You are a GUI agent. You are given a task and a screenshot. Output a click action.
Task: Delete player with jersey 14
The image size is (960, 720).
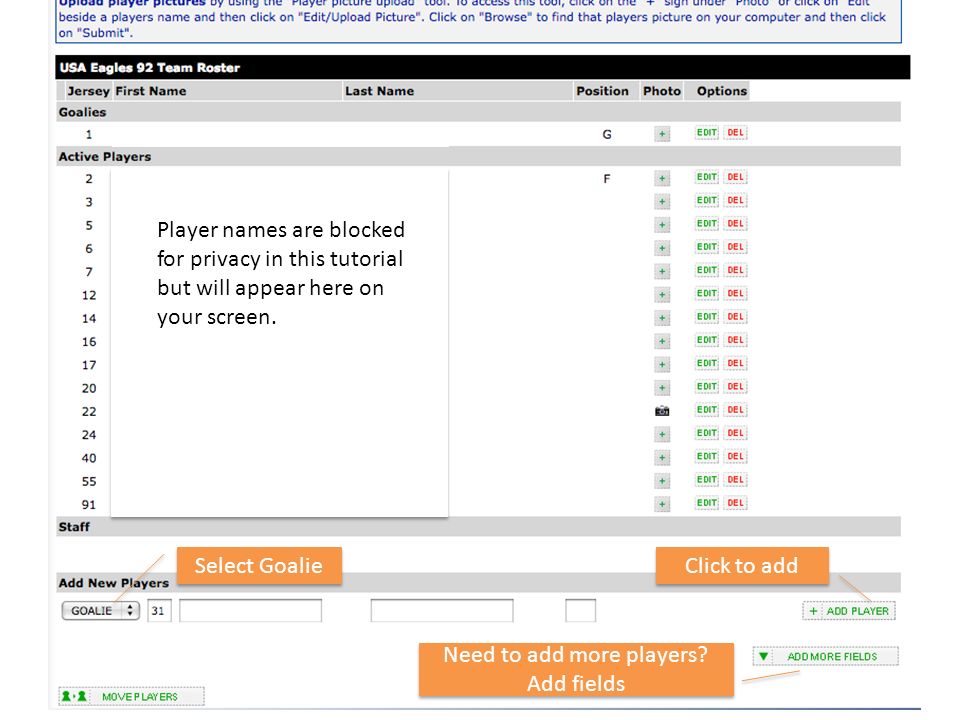pyautogui.click(x=735, y=317)
